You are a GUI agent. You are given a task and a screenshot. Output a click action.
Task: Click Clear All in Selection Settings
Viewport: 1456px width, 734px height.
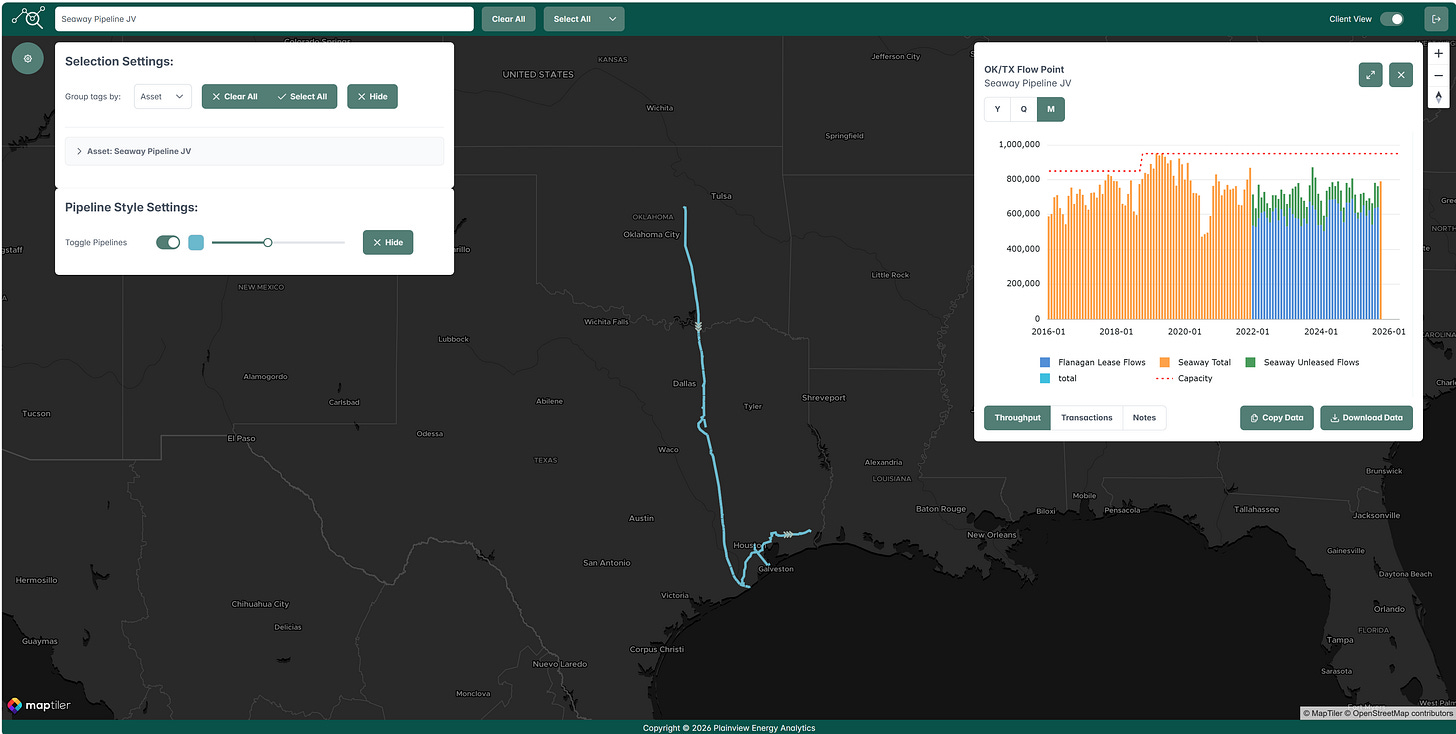[x=235, y=97]
